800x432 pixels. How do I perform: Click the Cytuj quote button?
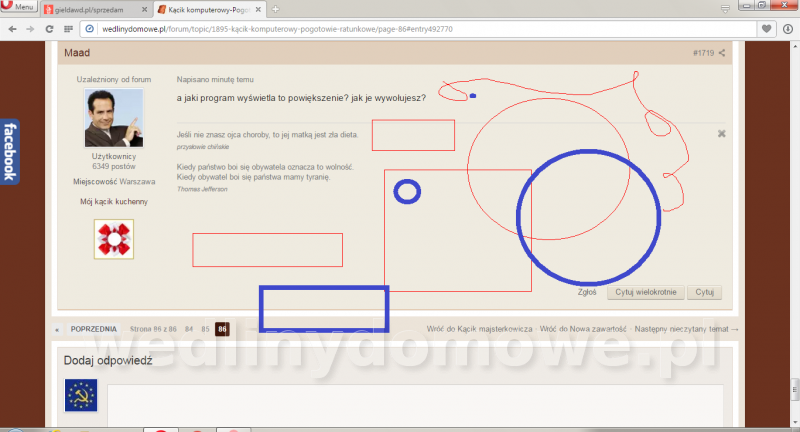pos(704,292)
